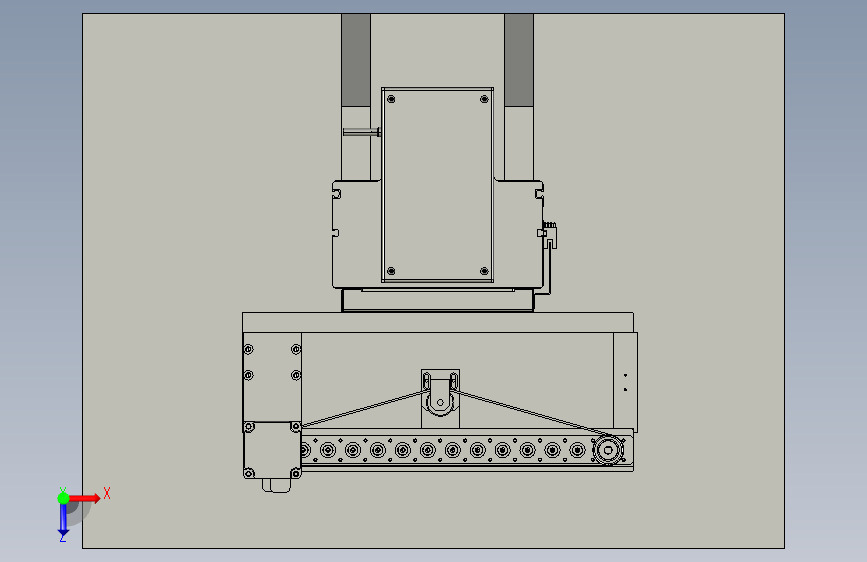Select the square motor housing at bottom left
Image resolution: width=867 pixels, height=562 pixels.
tap(272, 450)
